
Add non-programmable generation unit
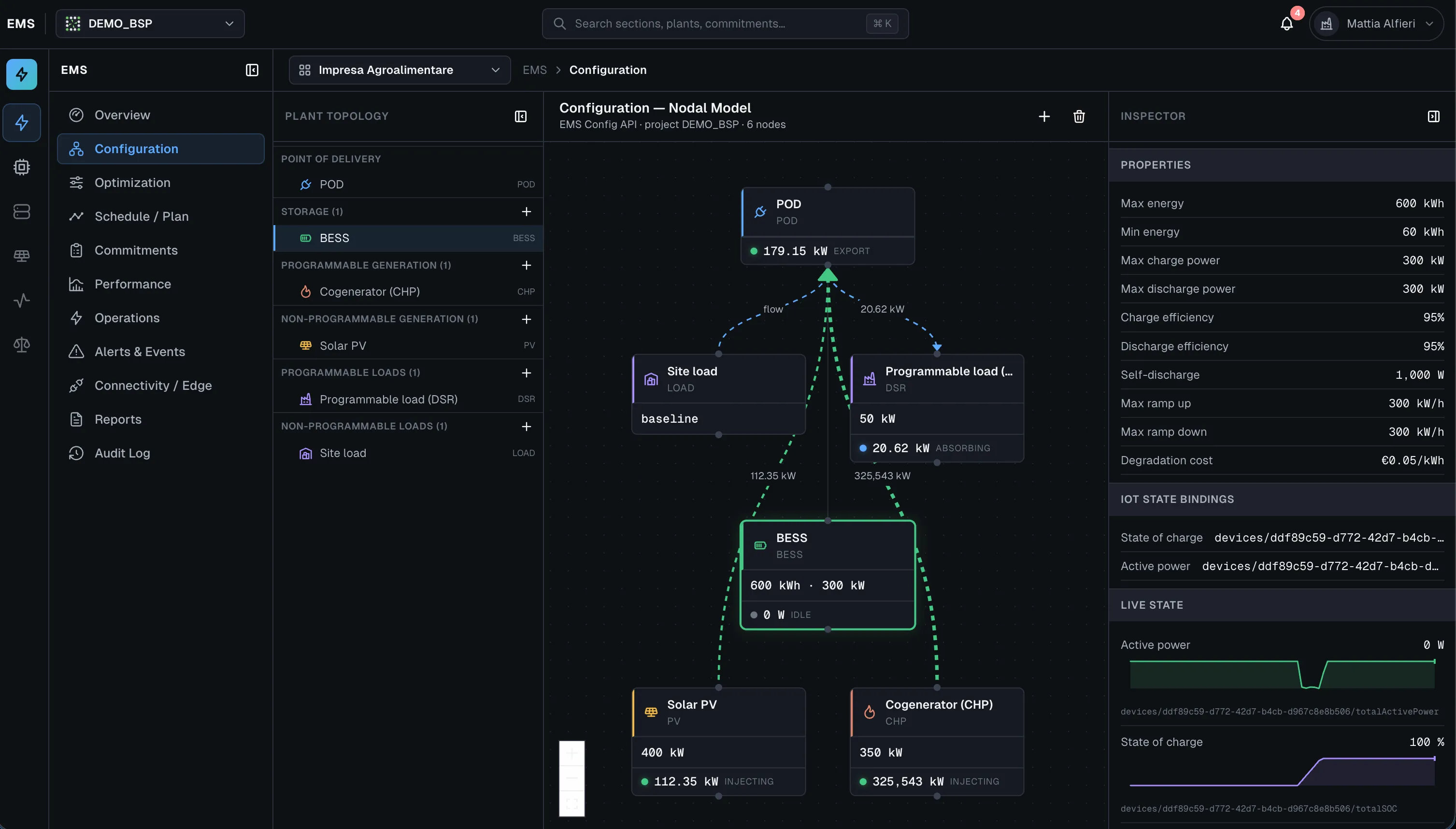[x=526, y=319]
